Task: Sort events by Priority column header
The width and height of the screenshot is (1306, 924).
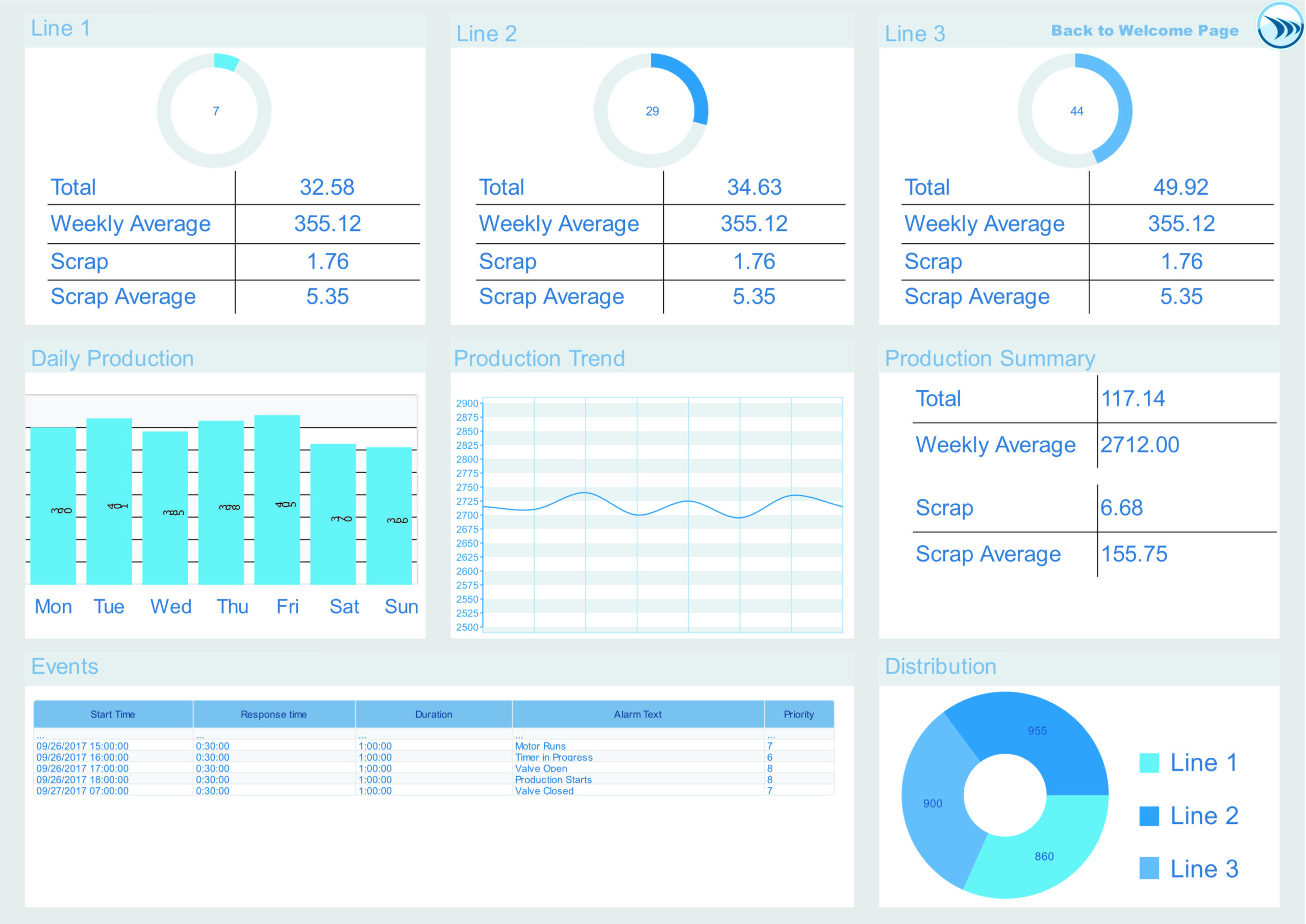Action: click(x=798, y=714)
